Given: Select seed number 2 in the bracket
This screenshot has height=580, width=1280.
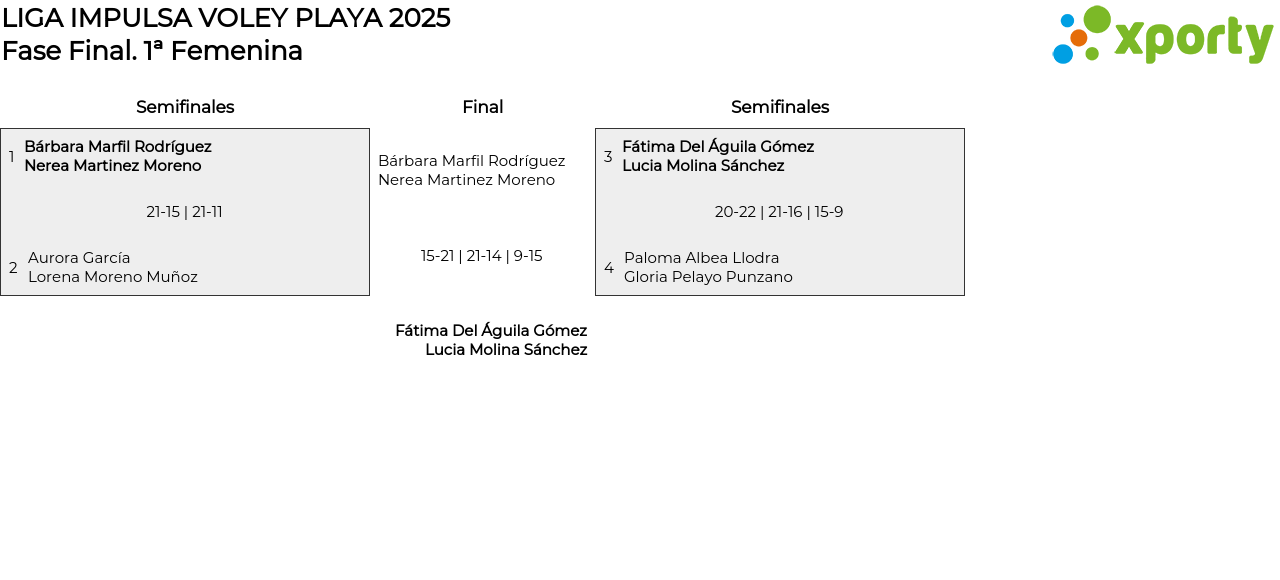Looking at the screenshot, I should (13, 268).
